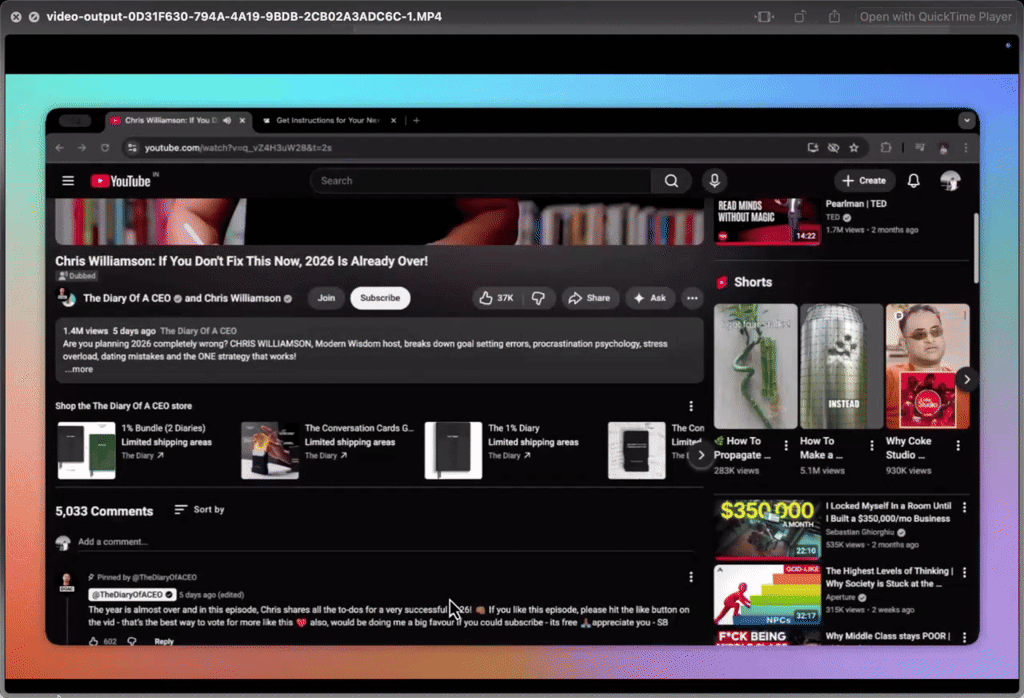
Task: Show more store products arrow
Action: pyautogui.click(x=701, y=455)
